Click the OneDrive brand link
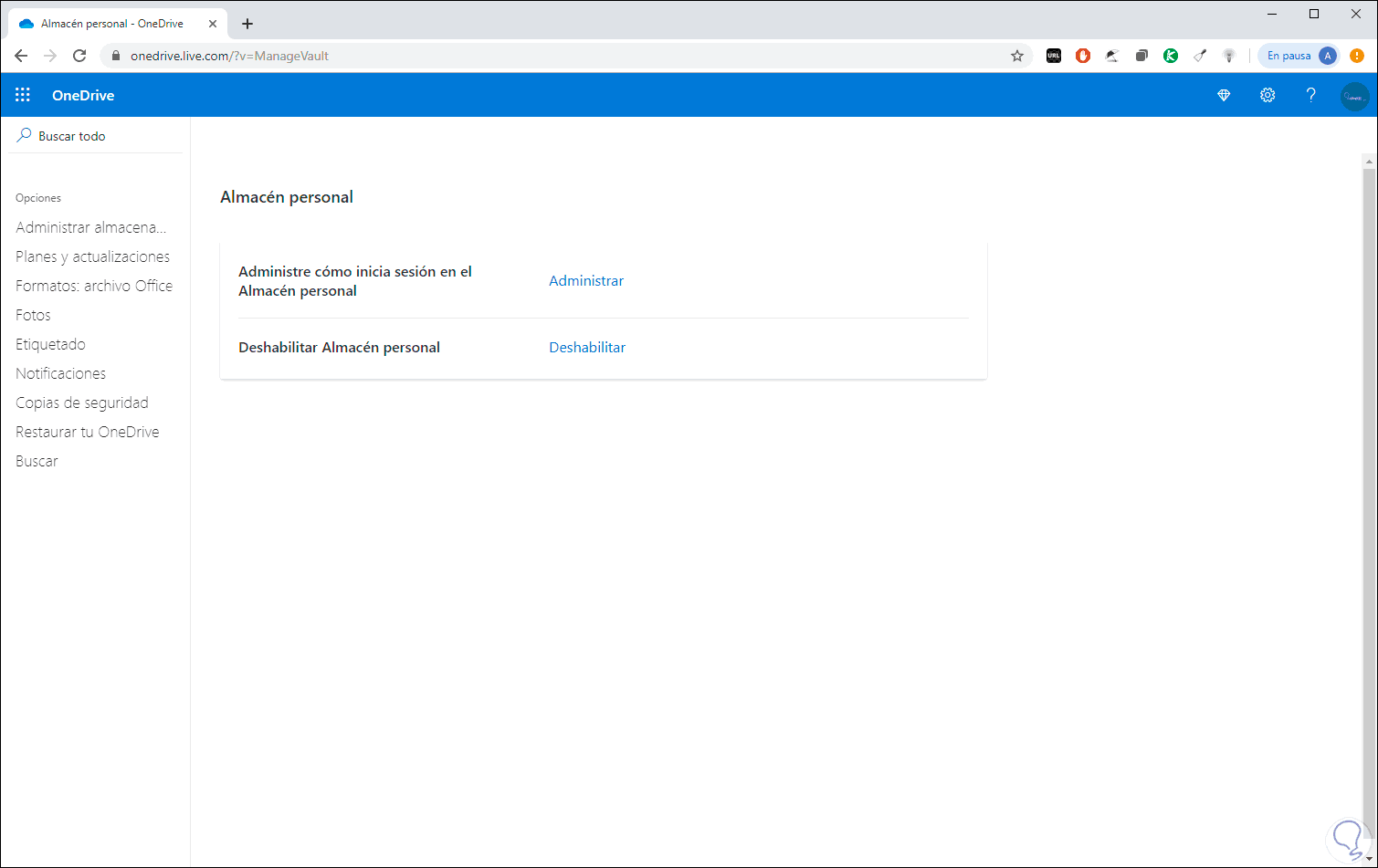Viewport: 1378px width, 868px height. tap(83, 95)
